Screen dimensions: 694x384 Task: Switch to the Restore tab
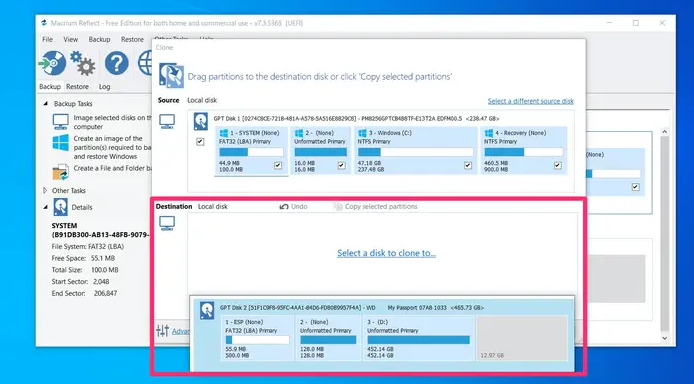77,87
